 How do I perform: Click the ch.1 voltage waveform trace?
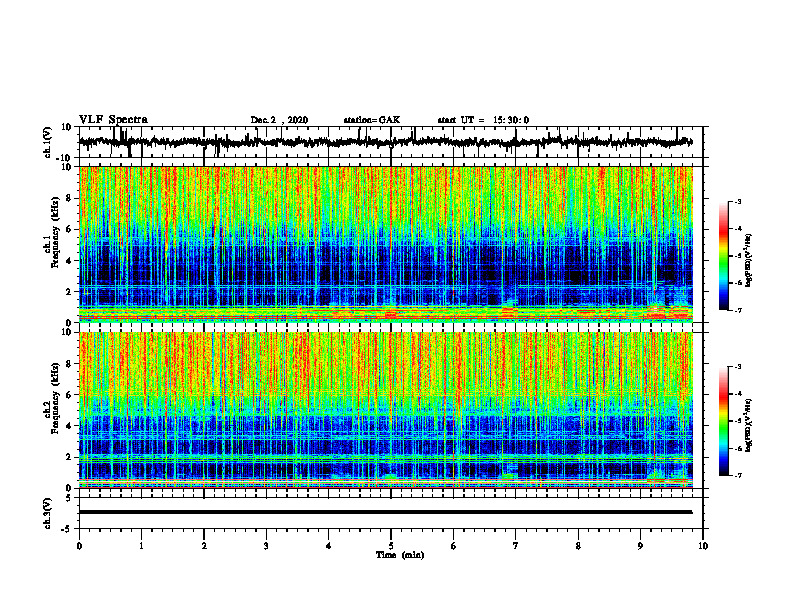point(385,142)
